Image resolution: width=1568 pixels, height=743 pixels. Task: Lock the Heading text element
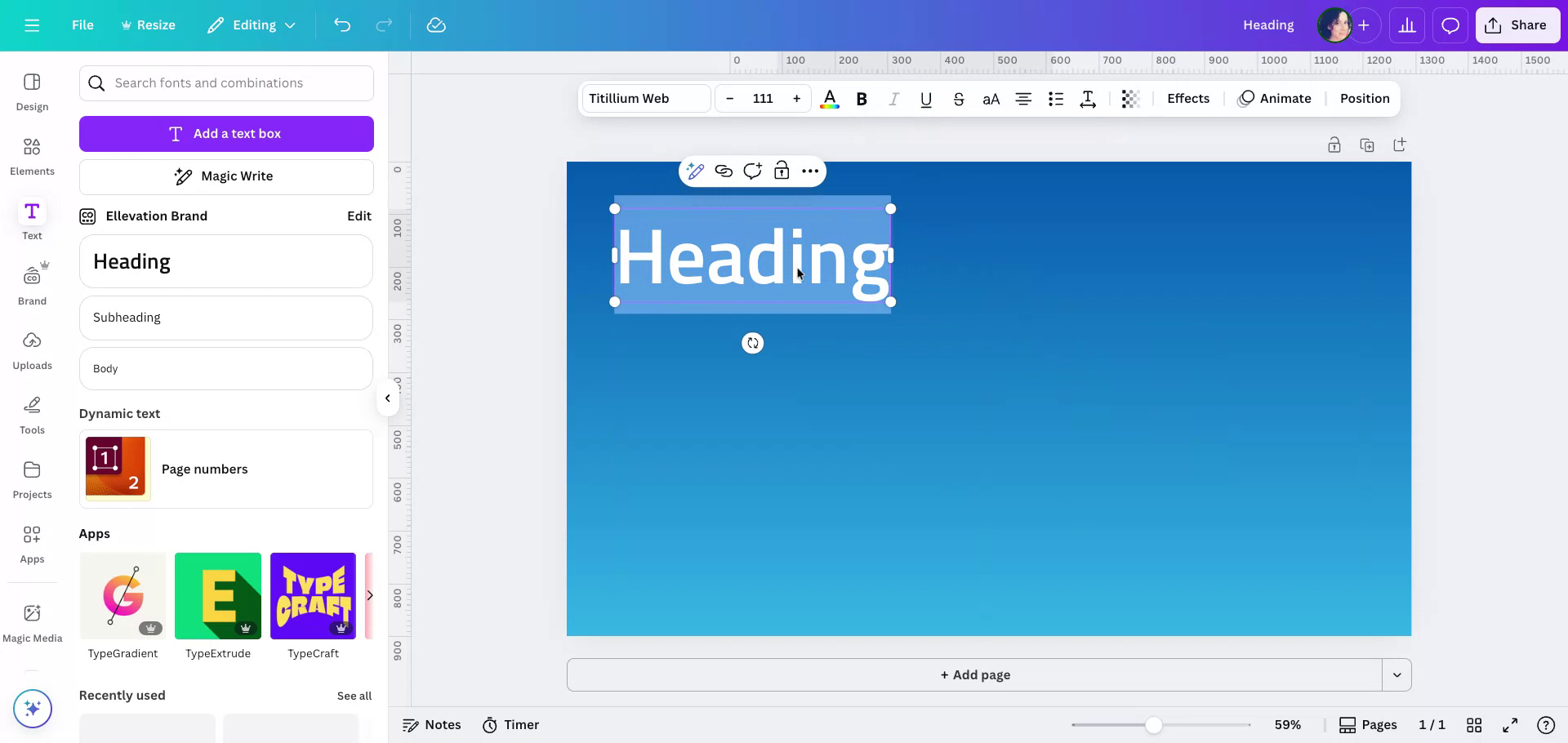pos(782,171)
